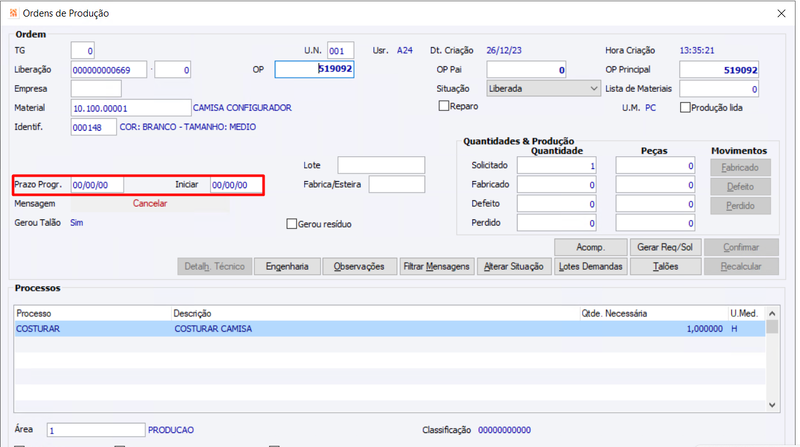Click the Recalcular button

click(741, 266)
